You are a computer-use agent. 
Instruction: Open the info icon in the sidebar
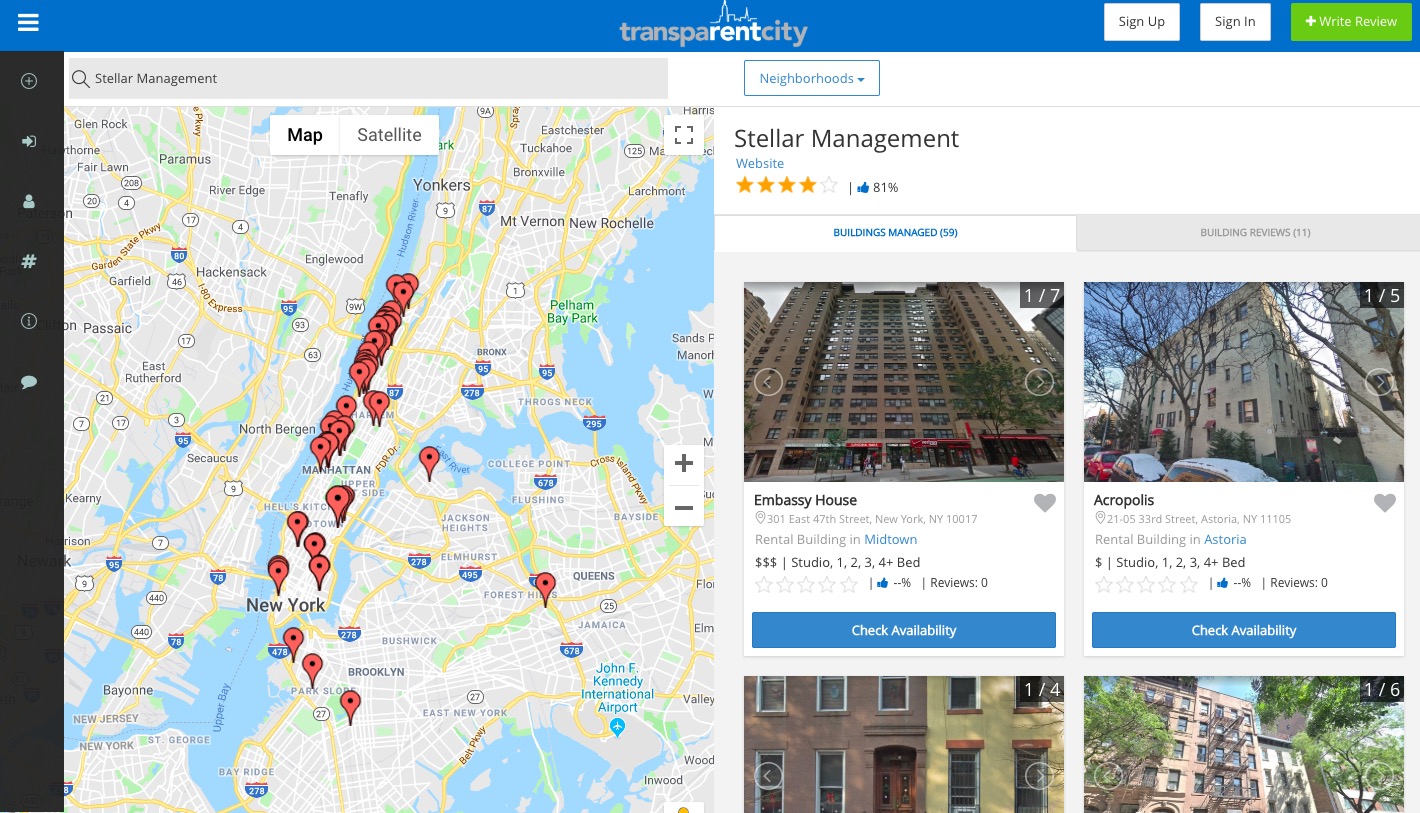click(29, 321)
